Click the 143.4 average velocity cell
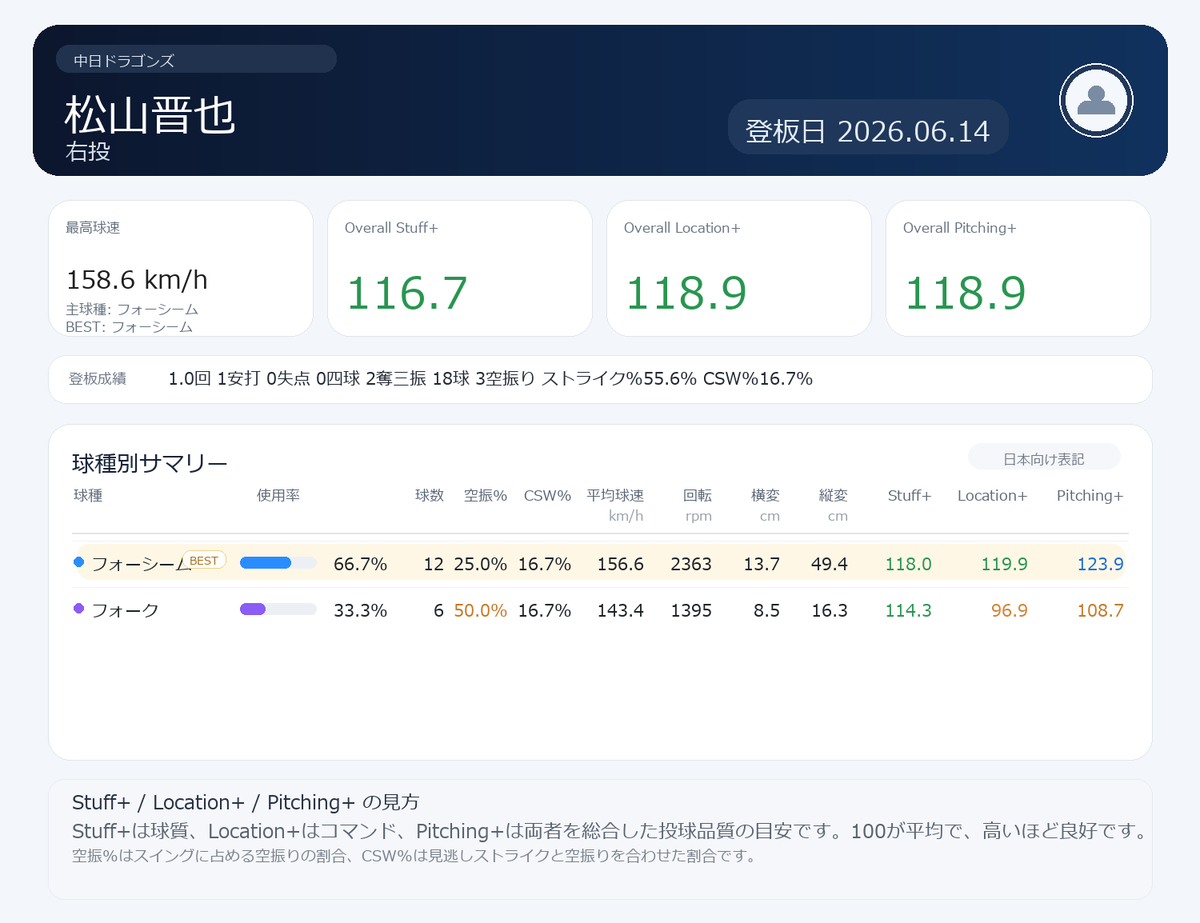 [x=620, y=610]
